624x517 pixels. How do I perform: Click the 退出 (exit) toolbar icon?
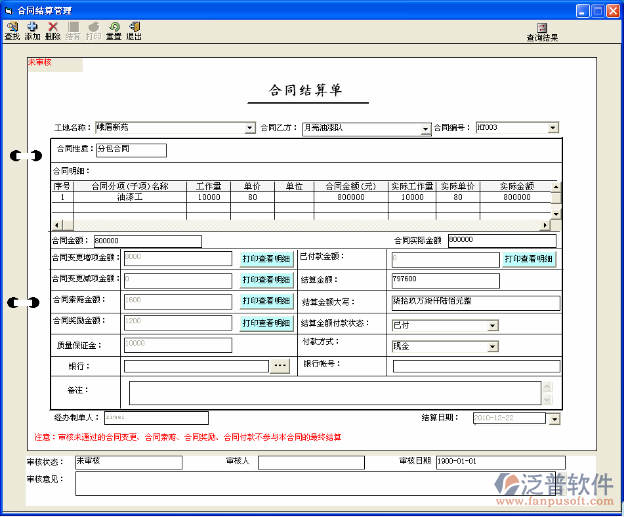point(134,29)
